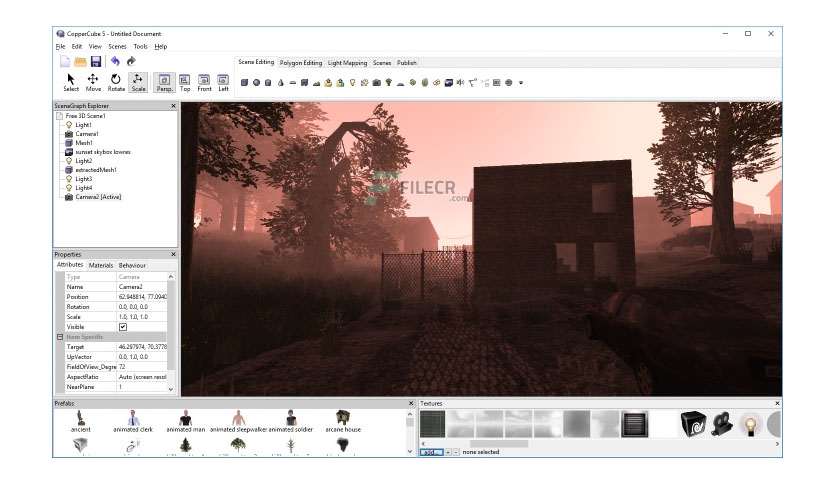Open the View menu
This screenshot has height=484, width=836.
click(95, 46)
